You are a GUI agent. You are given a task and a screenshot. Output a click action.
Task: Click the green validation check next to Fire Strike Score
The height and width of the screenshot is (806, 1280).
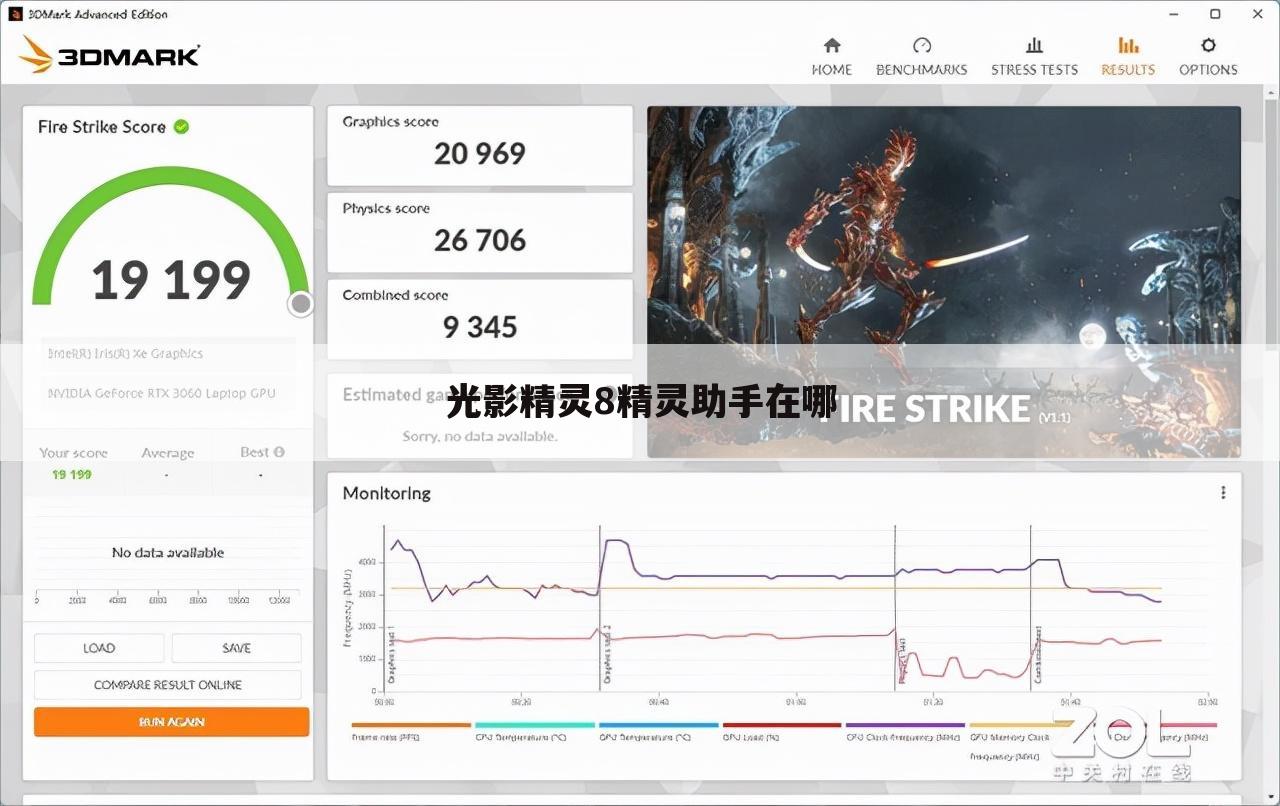coord(181,127)
